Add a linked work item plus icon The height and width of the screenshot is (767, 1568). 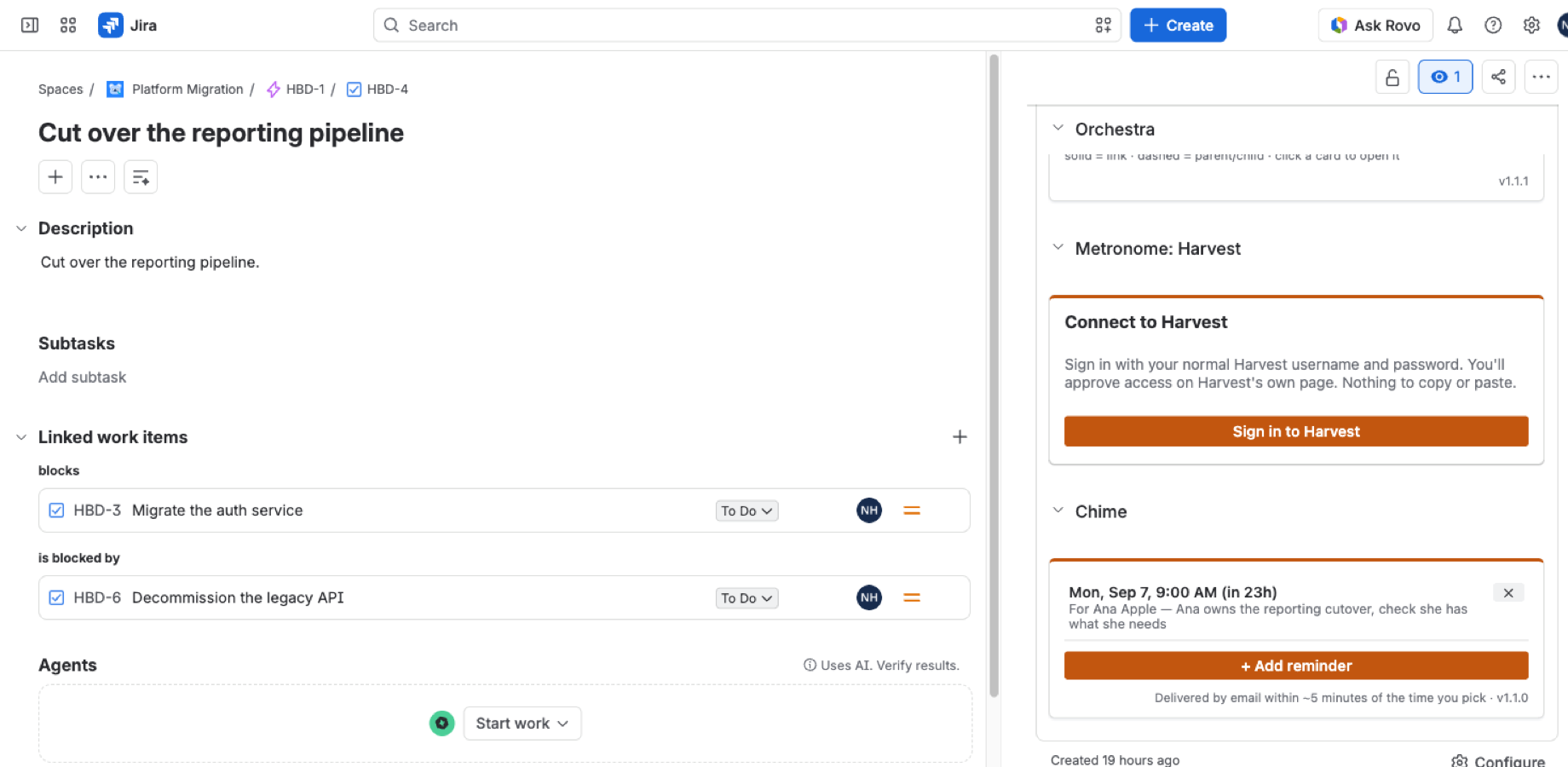tap(960, 437)
